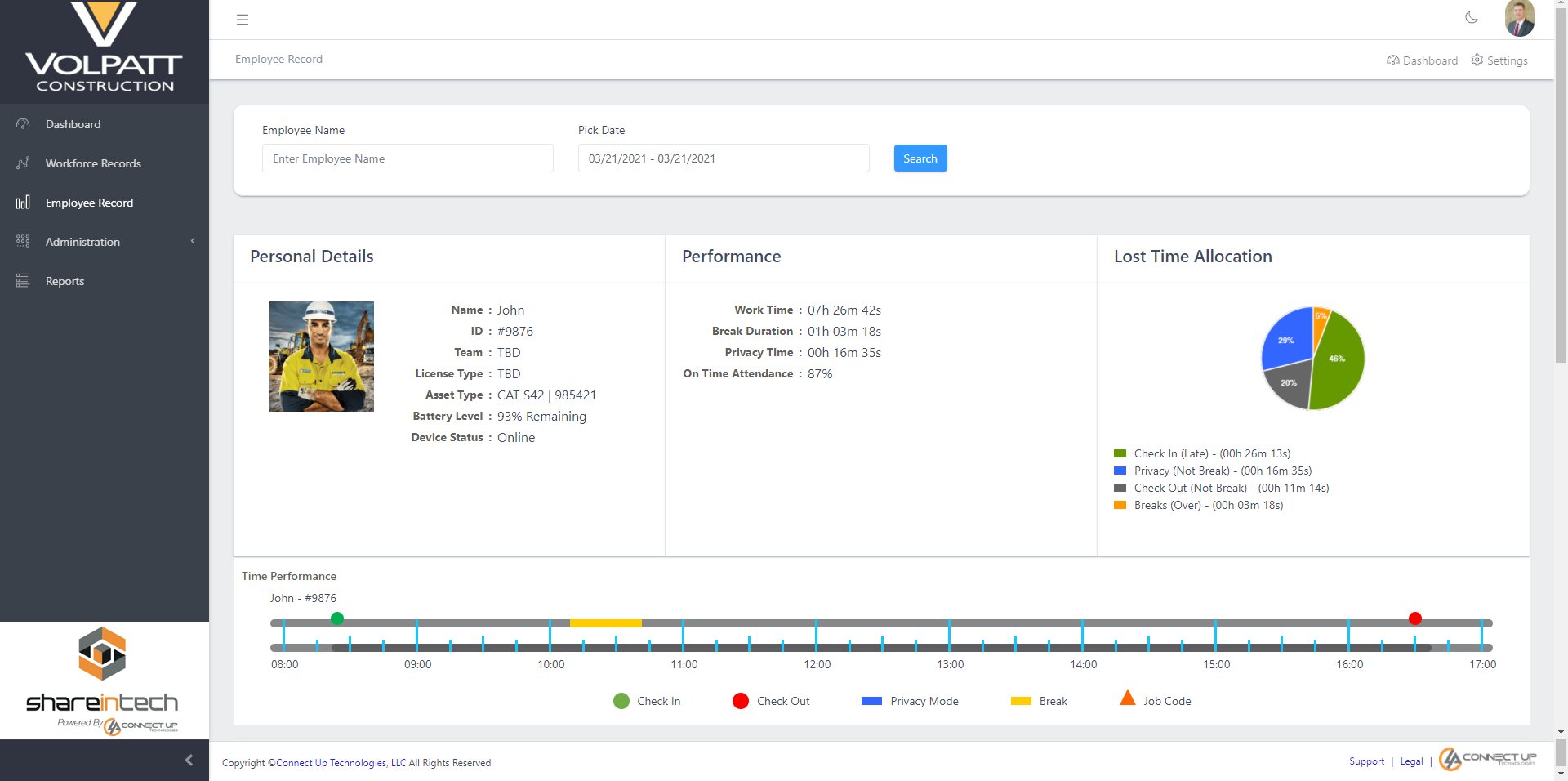This screenshot has width=1568, height=781.
Task: Collapse sidebar using bottom left chevron
Action: point(189,760)
